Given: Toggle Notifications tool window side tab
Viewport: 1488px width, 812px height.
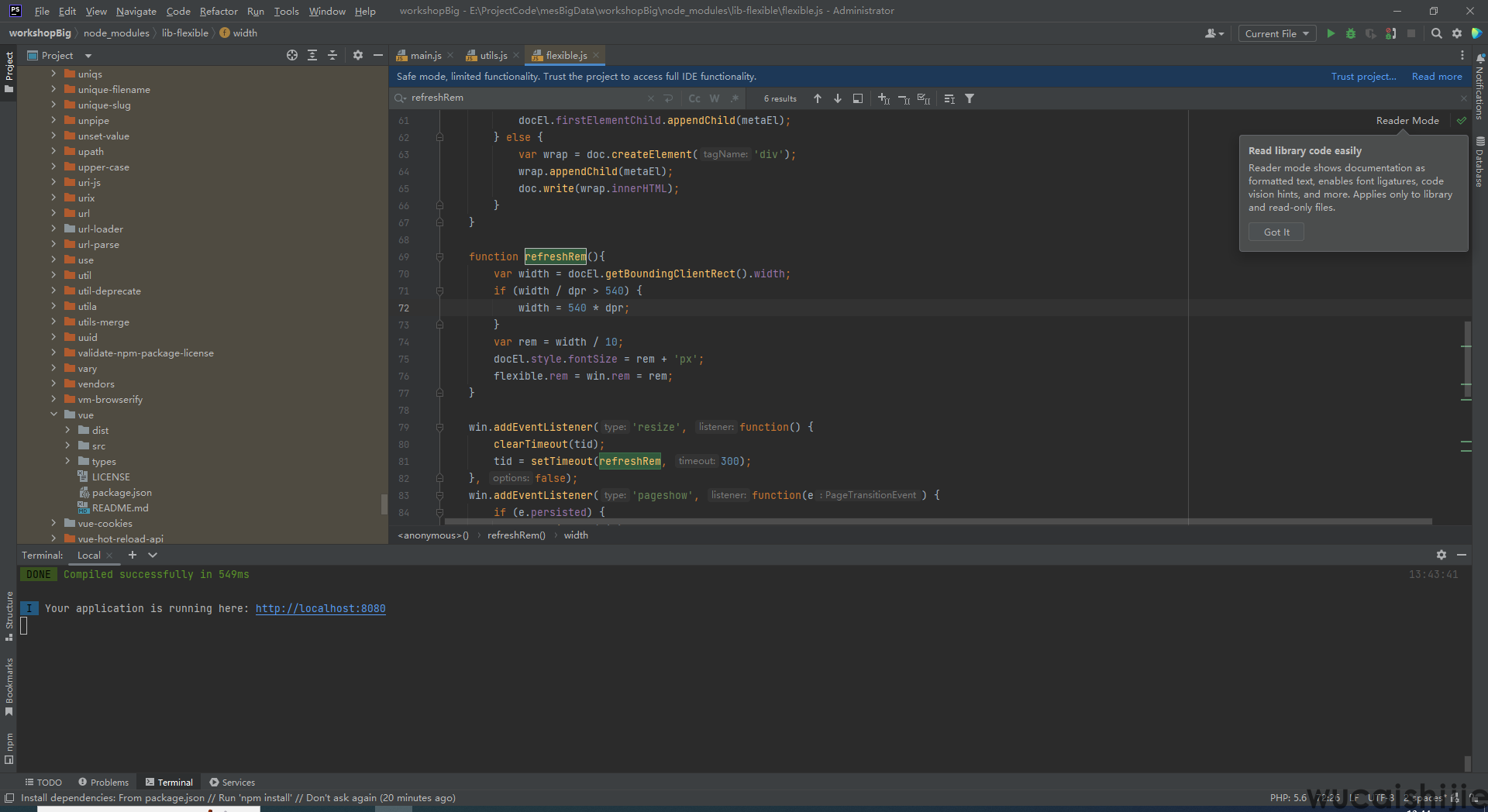Looking at the screenshot, I should [1479, 87].
